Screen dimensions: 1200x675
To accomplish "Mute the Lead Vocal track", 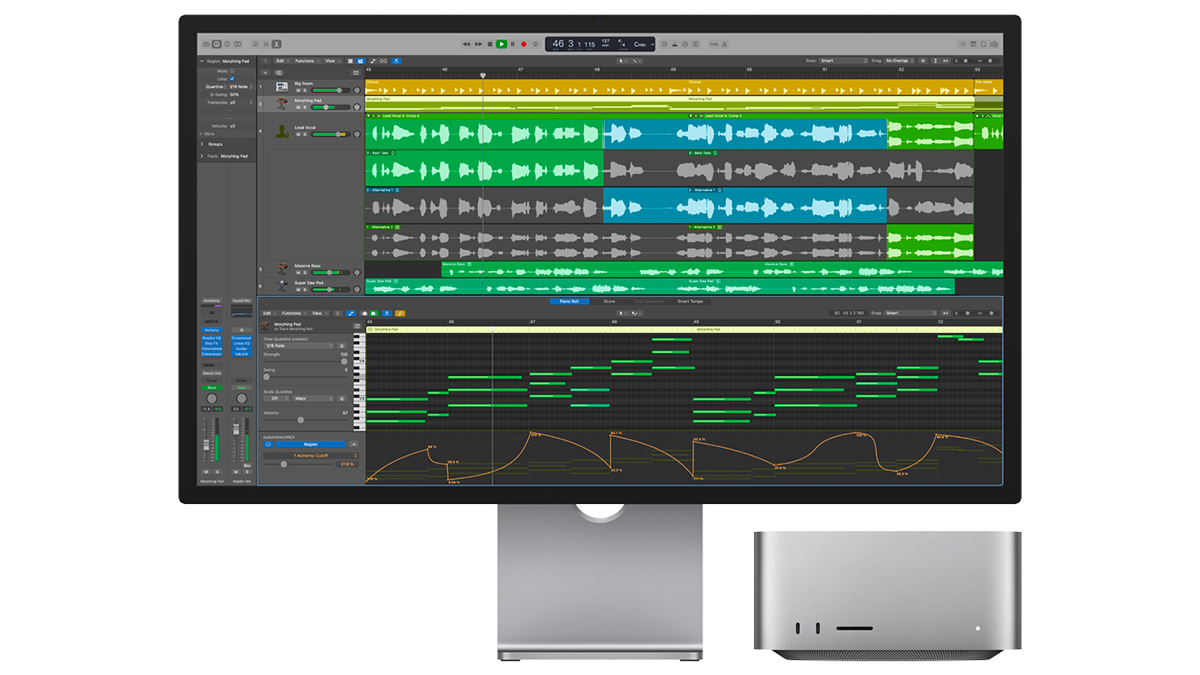I will [298, 133].
